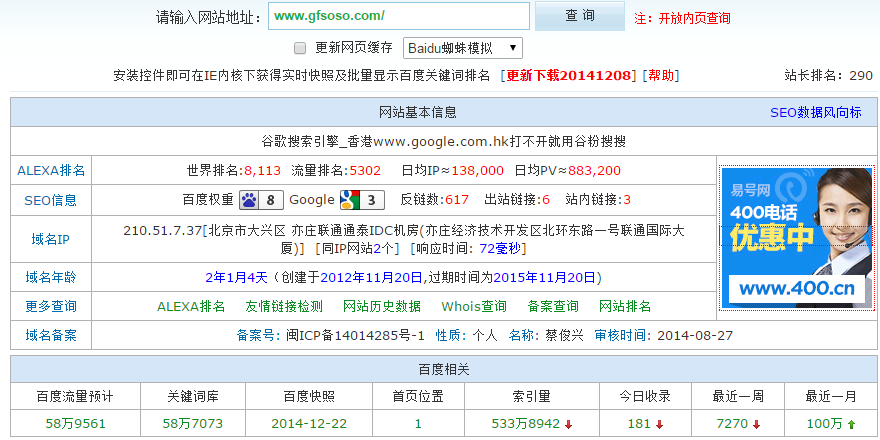This screenshot has width=880, height=440.
Task: Open 备案查询 link
Action: click(x=553, y=306)
